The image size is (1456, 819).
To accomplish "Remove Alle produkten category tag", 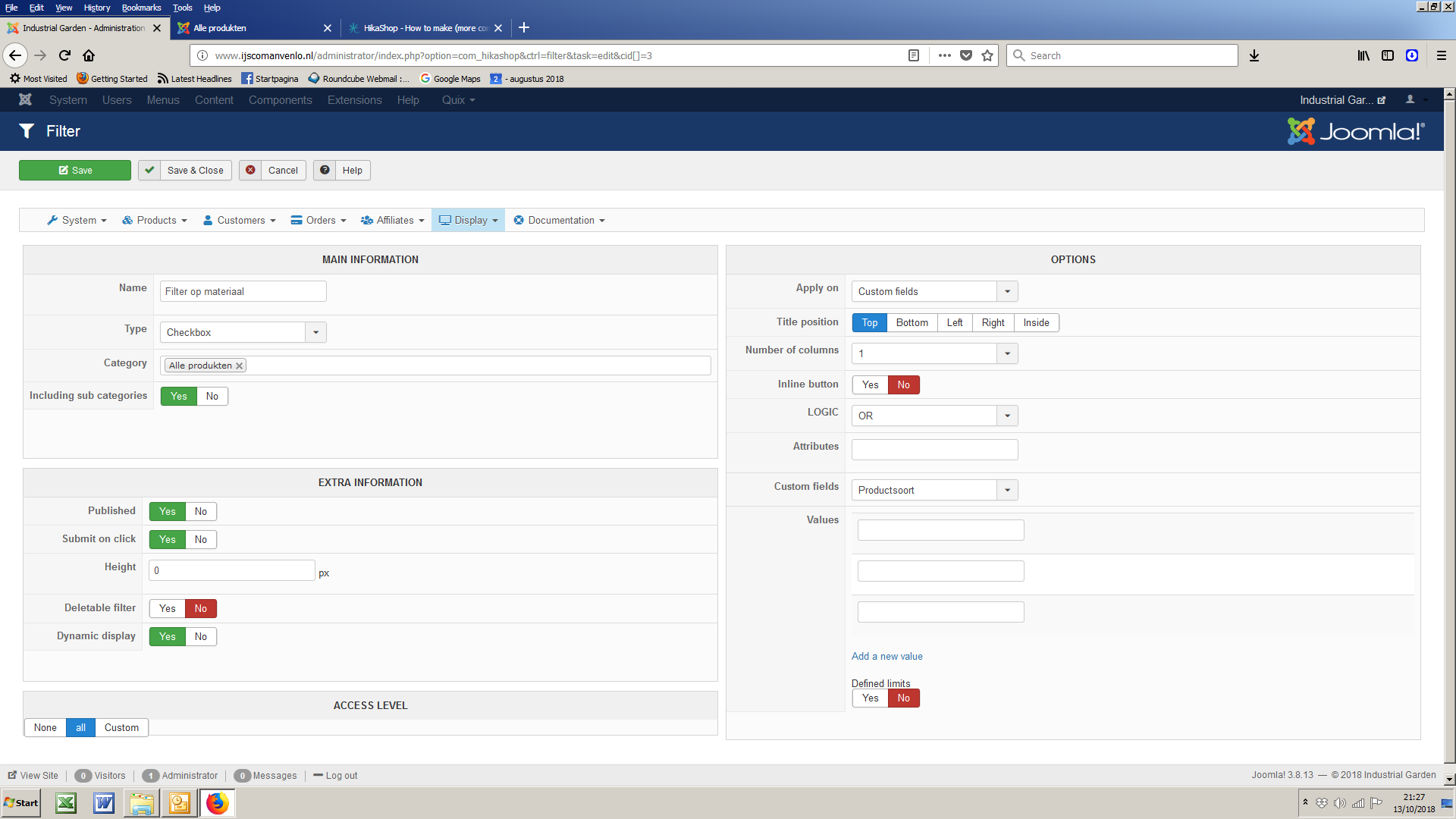I will coord(240,366).
